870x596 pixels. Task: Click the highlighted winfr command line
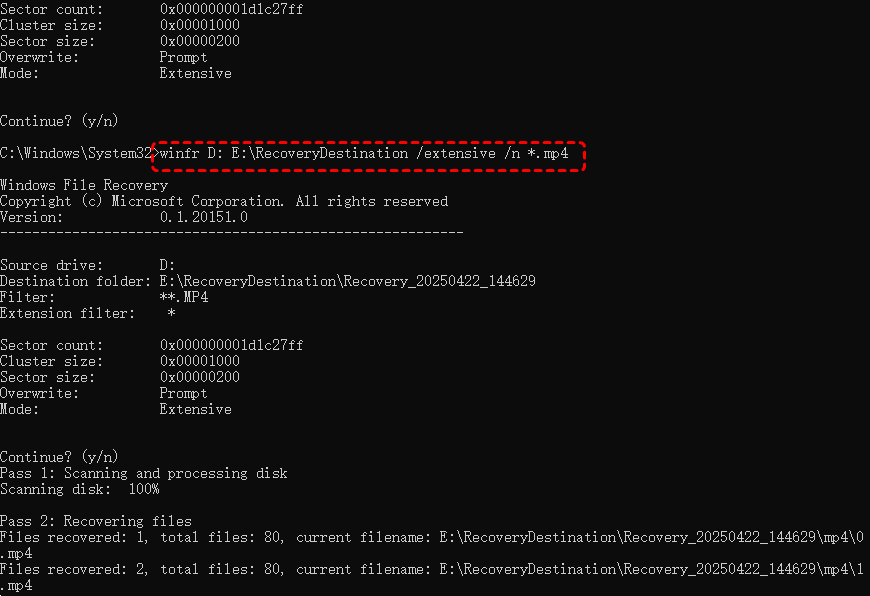(368, 154)
